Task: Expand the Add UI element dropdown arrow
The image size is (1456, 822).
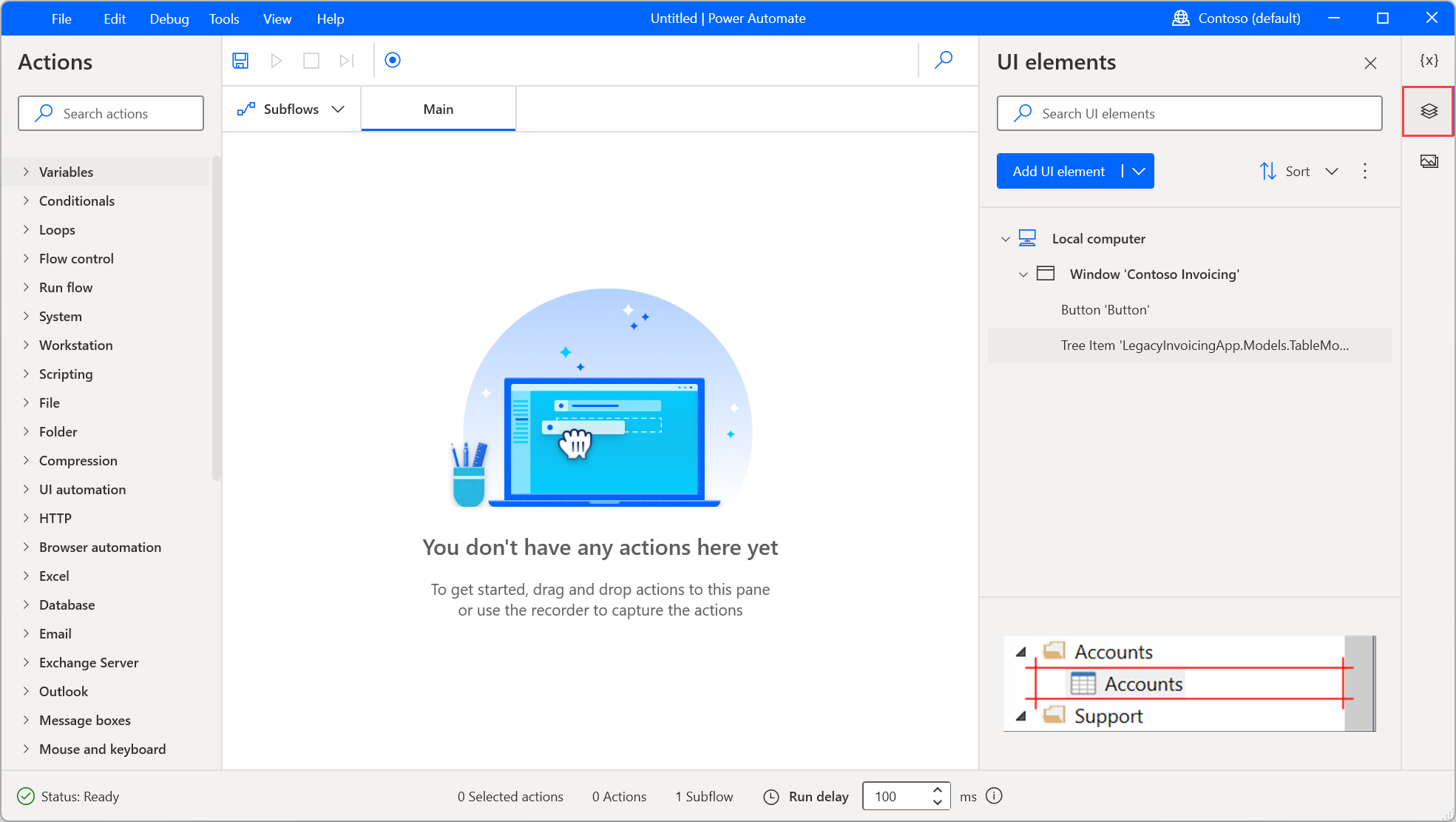Action: [x=1138, y=171]
